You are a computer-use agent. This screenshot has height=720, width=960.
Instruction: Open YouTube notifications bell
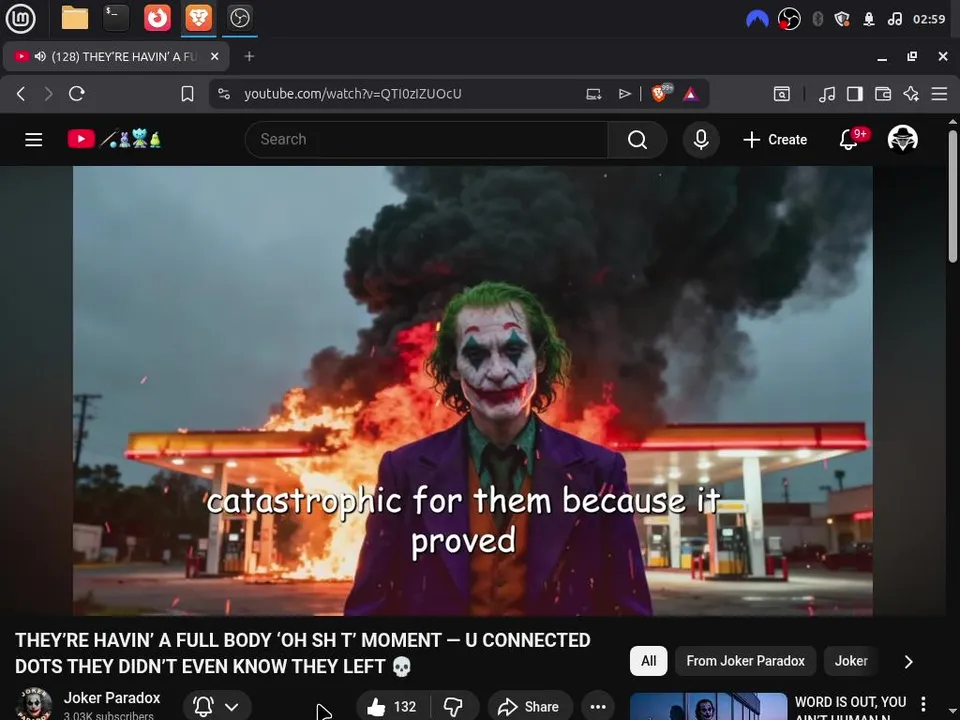[x=849, y=140]
